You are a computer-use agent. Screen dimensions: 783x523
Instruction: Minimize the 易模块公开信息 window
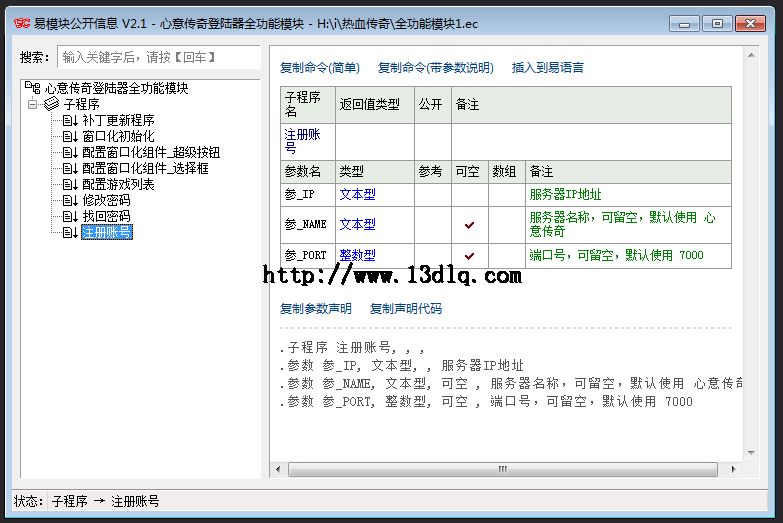[685, 23]
